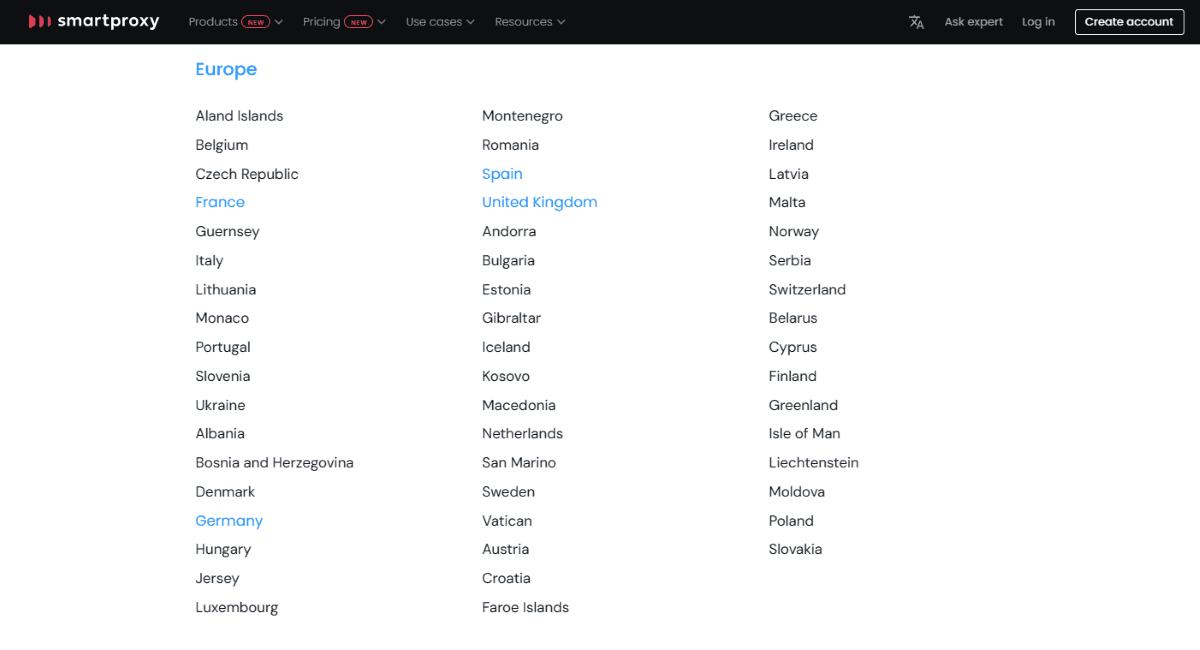The width and height of the screenshot is (1200, 650).
Task: Click Ask expert in header
Action: [x=973, y=22]
